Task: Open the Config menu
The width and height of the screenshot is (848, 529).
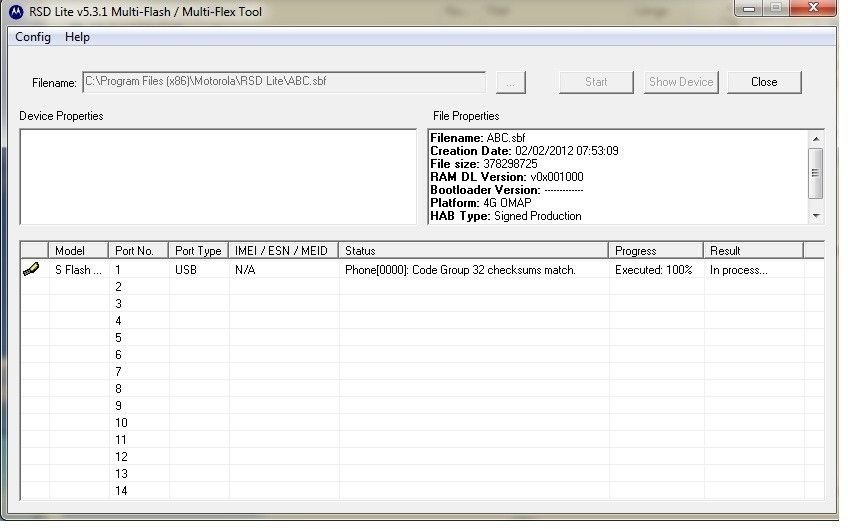Action: coord(33,37)
